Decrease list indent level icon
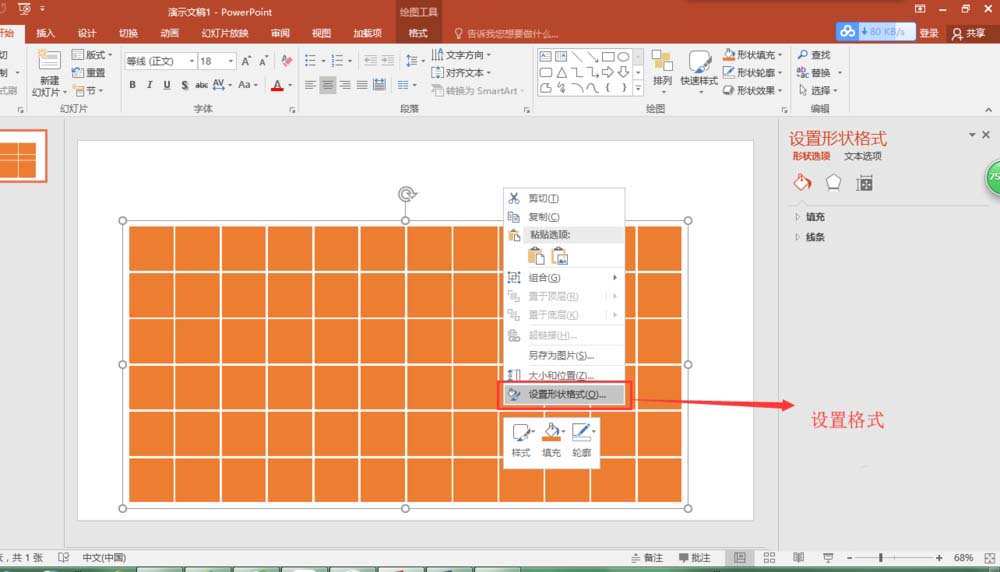 [x=370, y=61]
